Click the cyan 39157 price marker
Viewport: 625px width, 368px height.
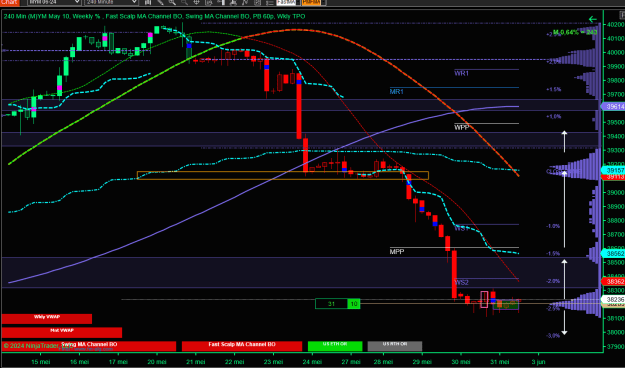click(x=613, y=170)
